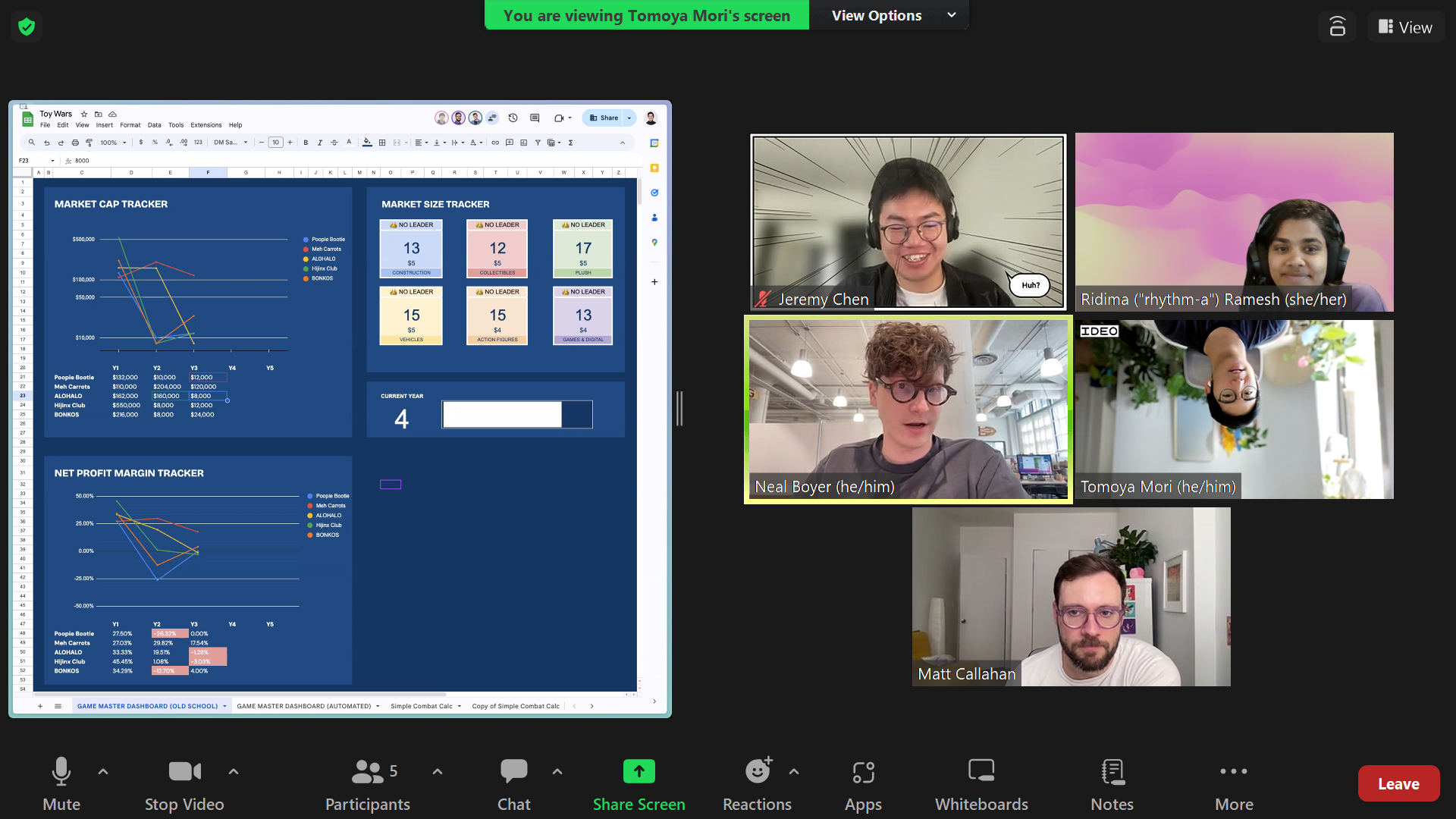Expand audio settings arrow next to Mute
The width and height of the screenshot is (1456, 819).
click(x=103, y=771)
